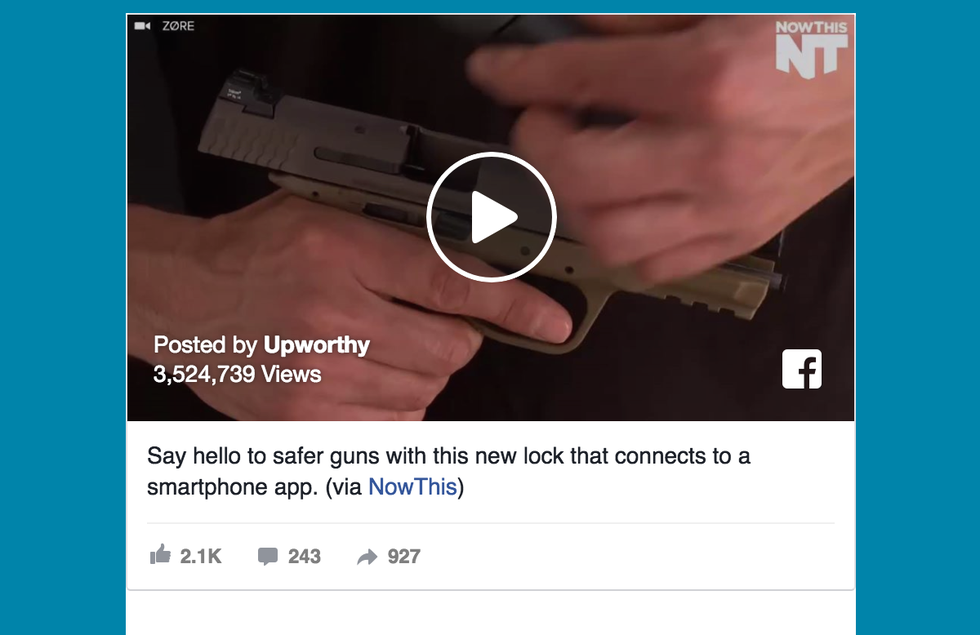Click the 927 shares count
Image resolution: width=980 pixels, height=635 pixels.
(404, 556)
